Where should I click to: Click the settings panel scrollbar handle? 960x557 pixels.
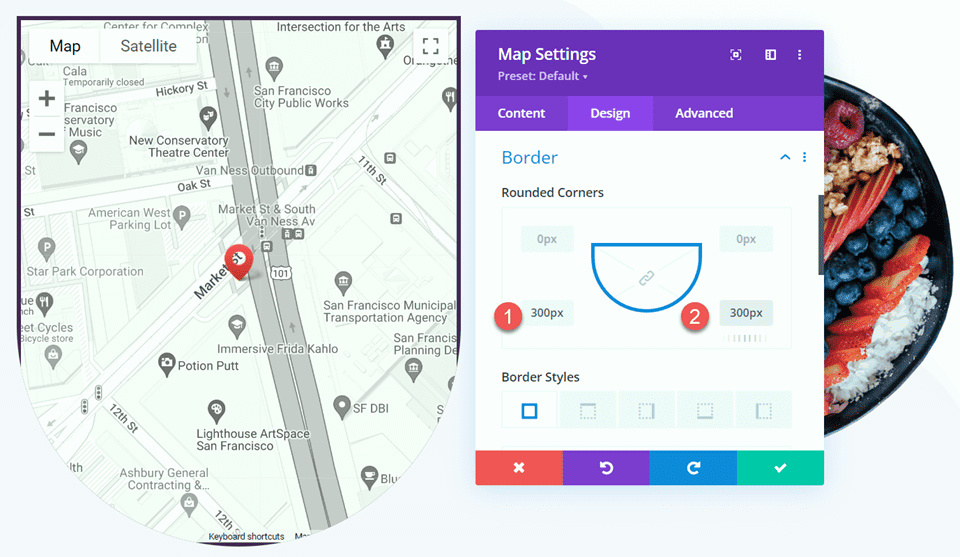pos(820,235)
